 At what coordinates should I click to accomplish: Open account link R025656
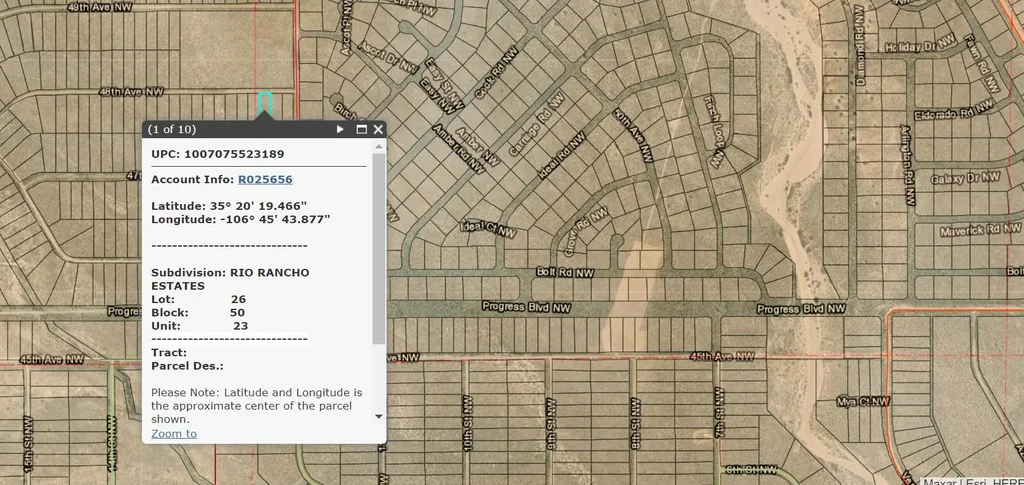click(265, 180)
